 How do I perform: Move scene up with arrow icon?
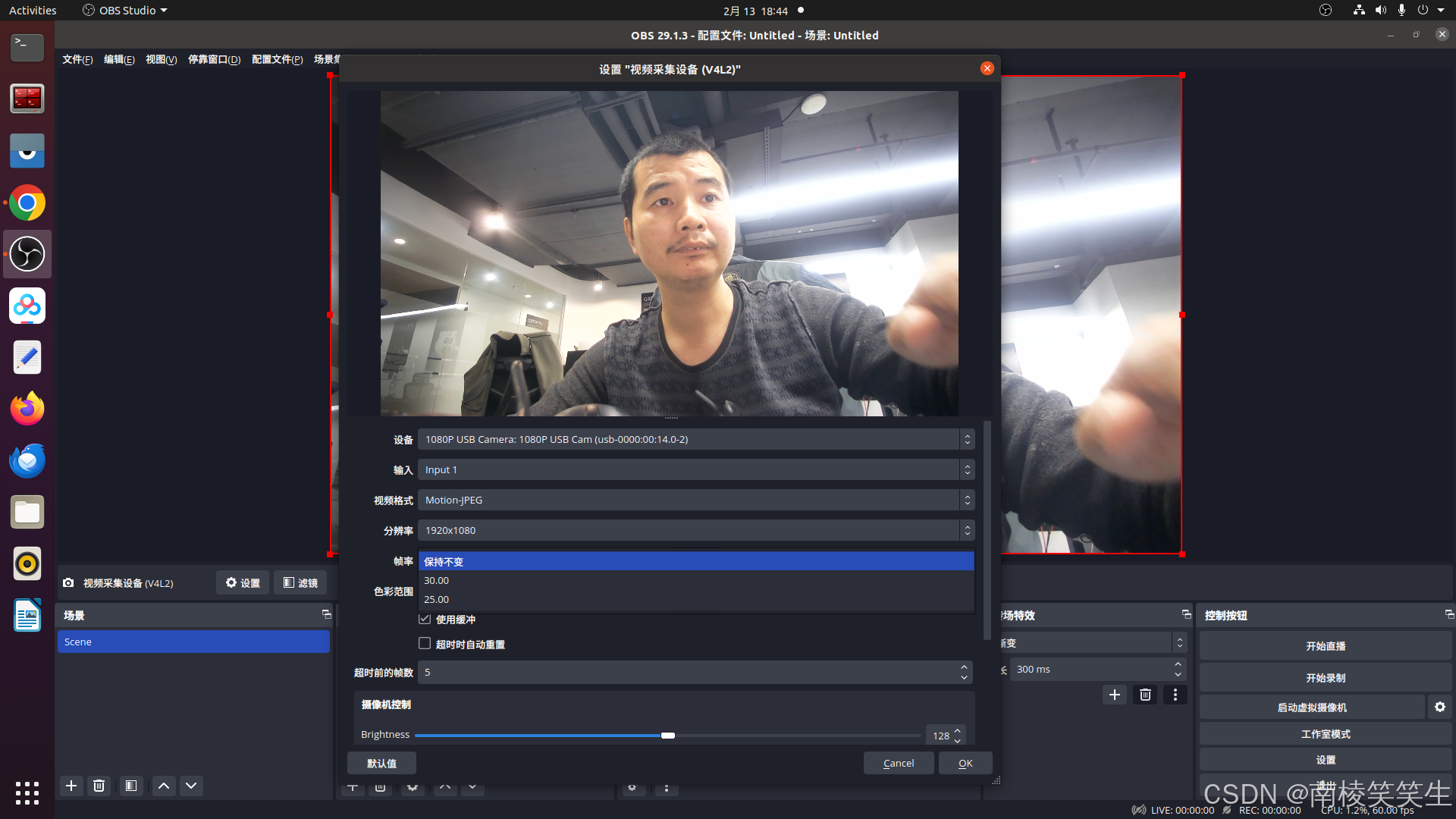click(164, 786)
